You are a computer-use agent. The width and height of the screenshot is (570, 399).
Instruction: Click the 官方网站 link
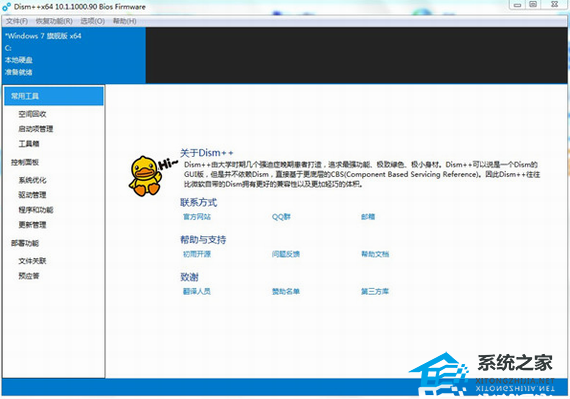click(197, 217)
